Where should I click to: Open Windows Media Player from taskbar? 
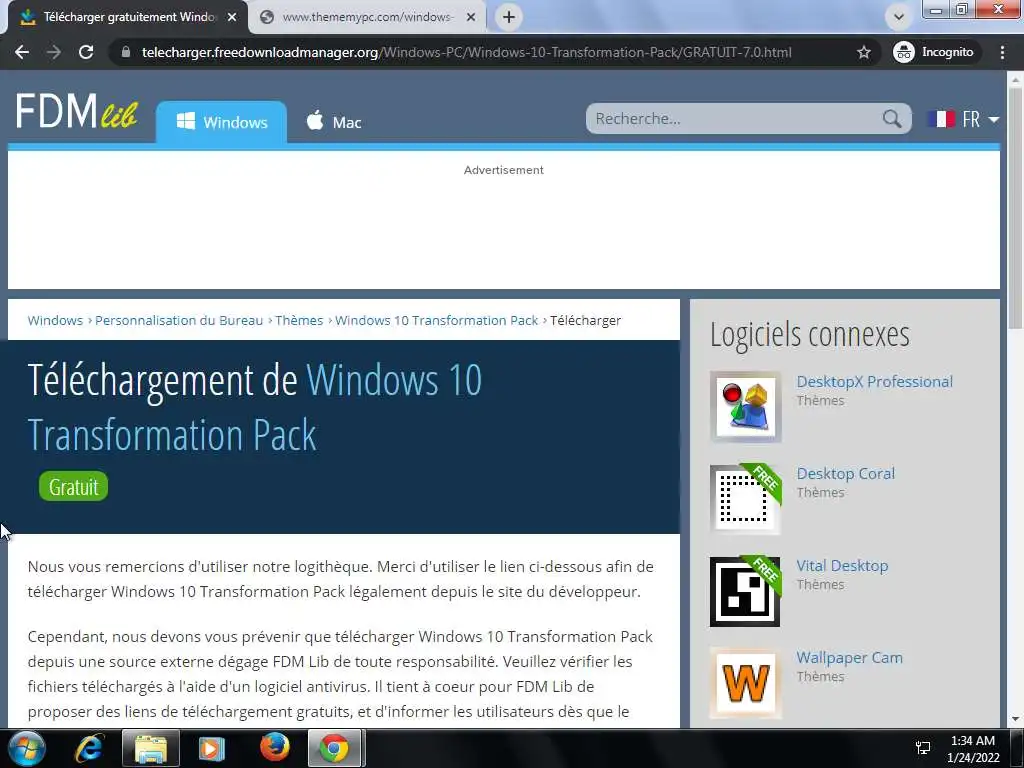[211, 748]
